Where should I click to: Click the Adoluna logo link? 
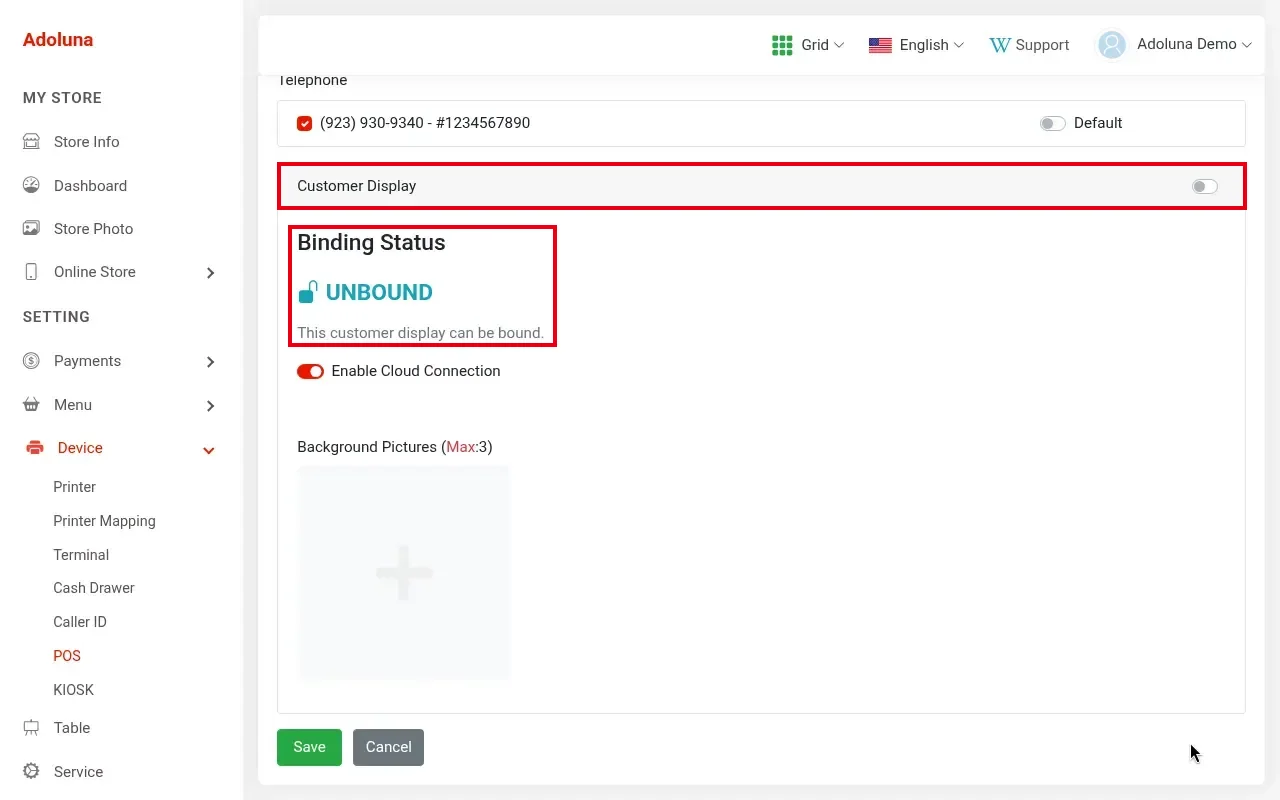(58, 40)
